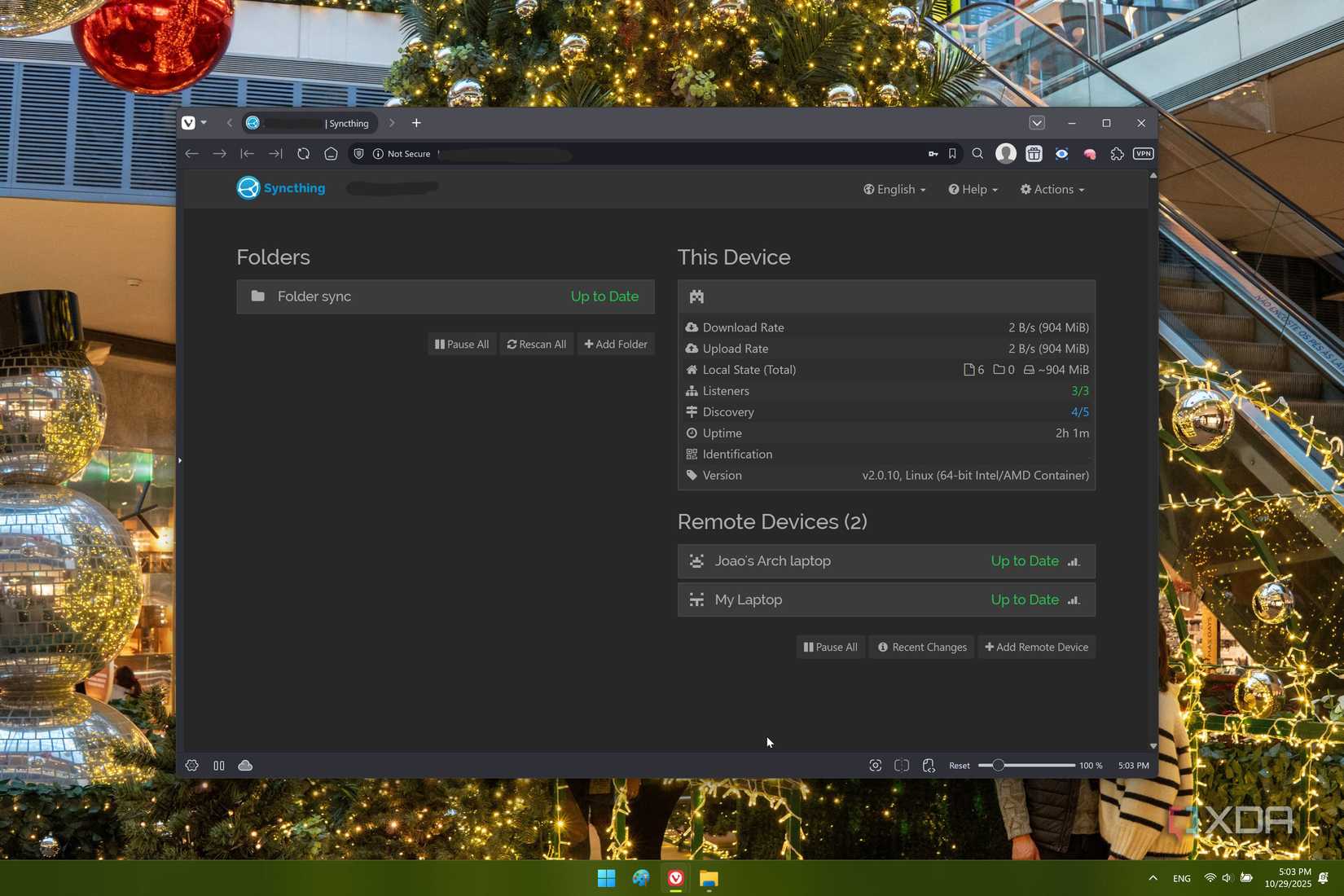1344x896 pixels.
Task: Click the Syncthing logo in header
Action: coord(281,188)
